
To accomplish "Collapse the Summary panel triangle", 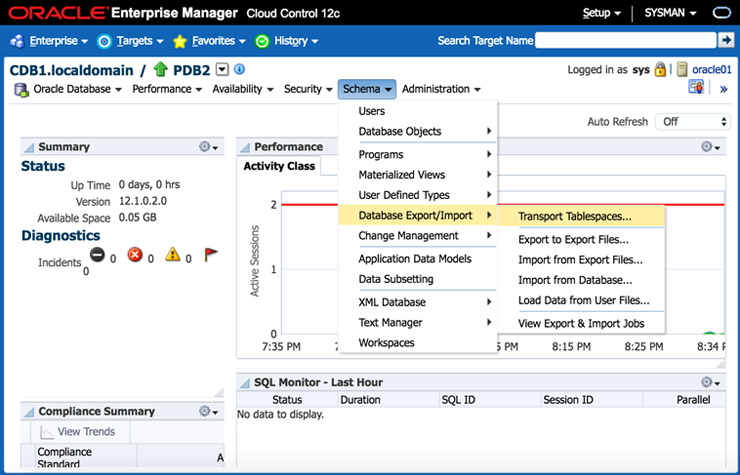I will [29, 148].
